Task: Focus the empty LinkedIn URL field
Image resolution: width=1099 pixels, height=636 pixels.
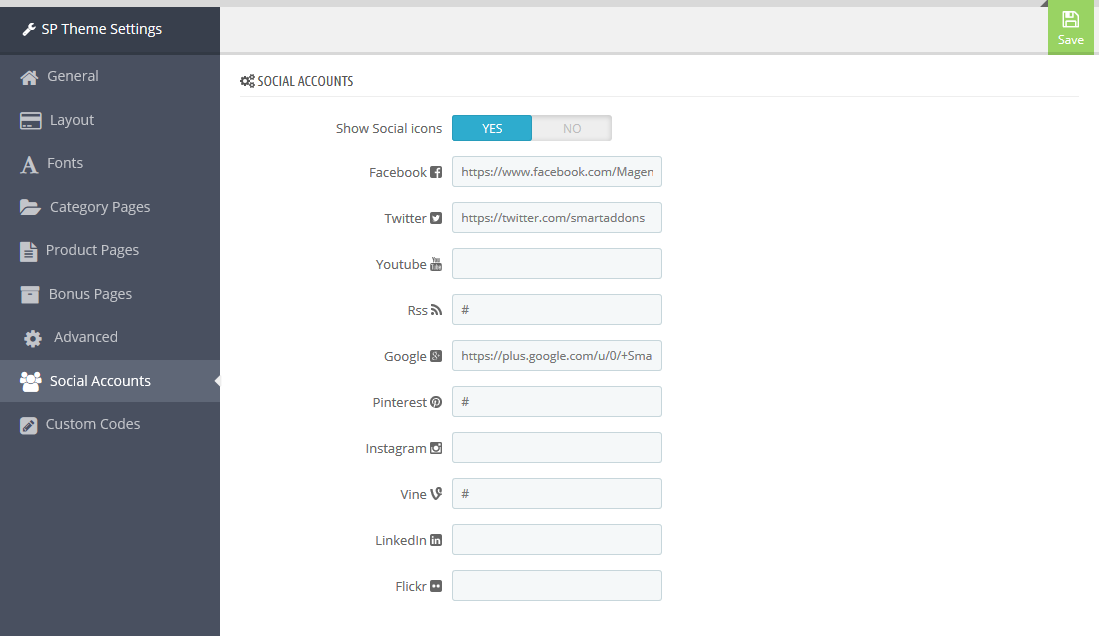Action: pos(557,540)
